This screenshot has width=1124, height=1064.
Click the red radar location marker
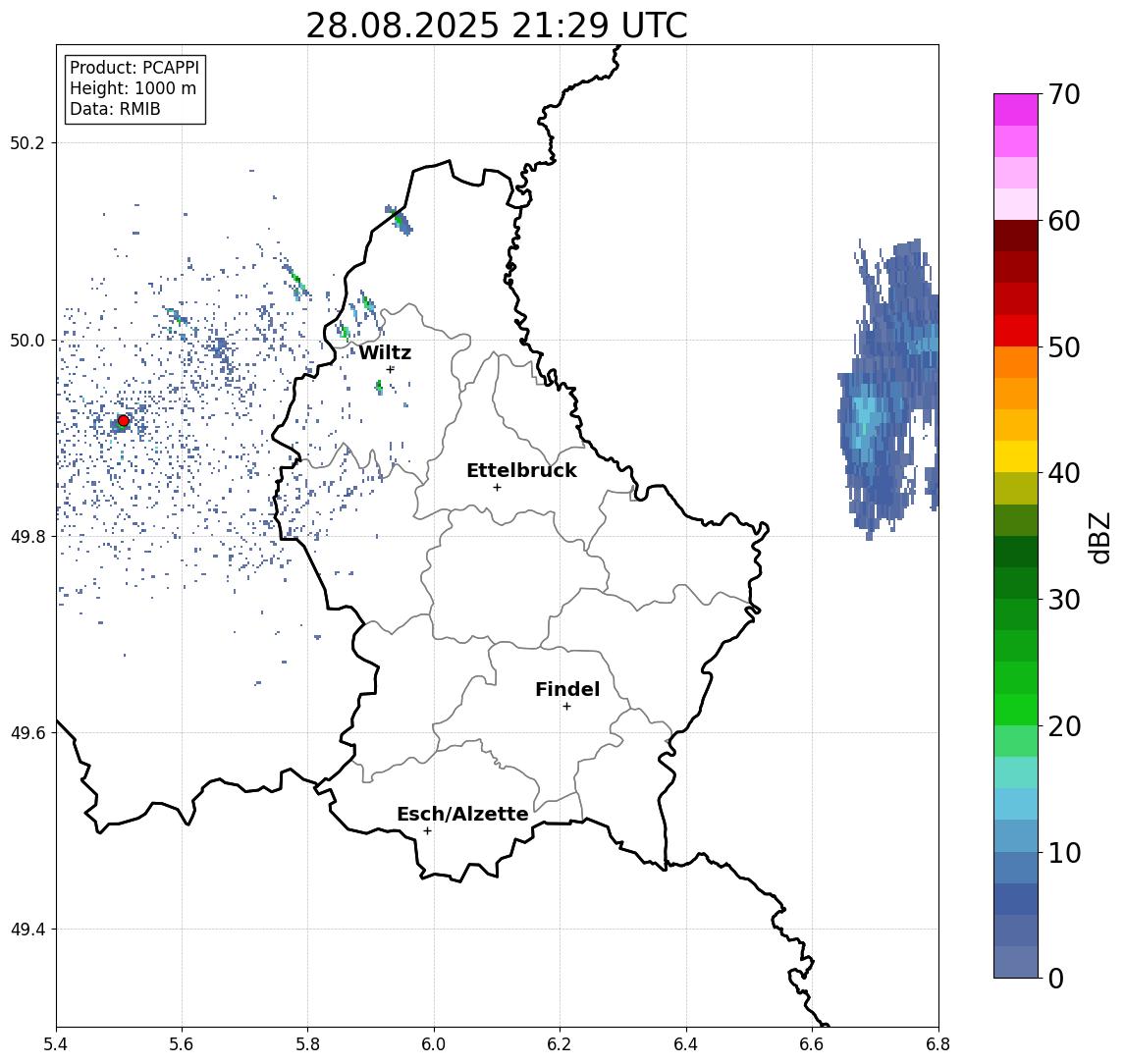click(x=124, y=421)
